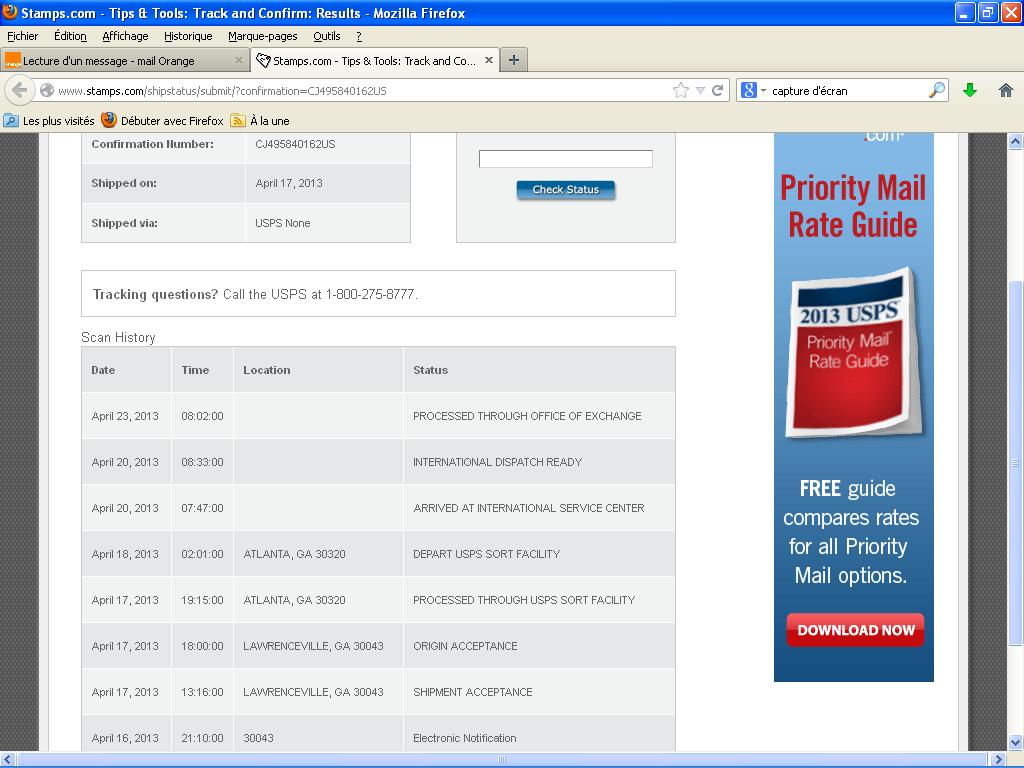This screenshot has height=768, width=1024.
Task: Close the Stamps.com tab
Action: (488, 60)
